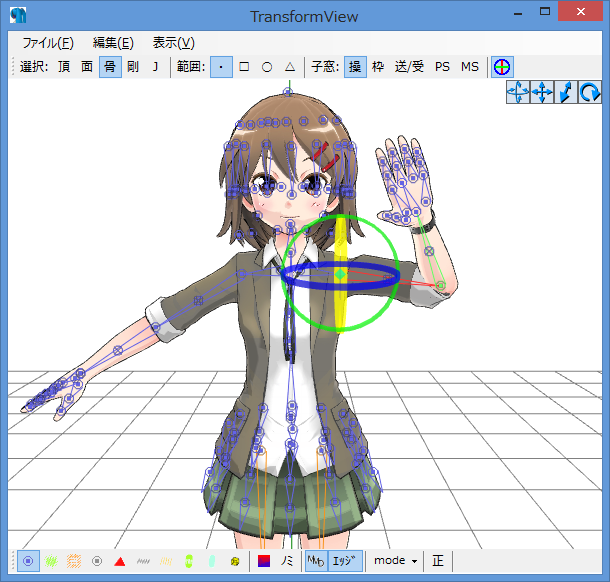The image size is (610, 582).
Task: Click the red triangle icon in bottom toolbar
Action: pyautogui.click(x=120, y=561)
